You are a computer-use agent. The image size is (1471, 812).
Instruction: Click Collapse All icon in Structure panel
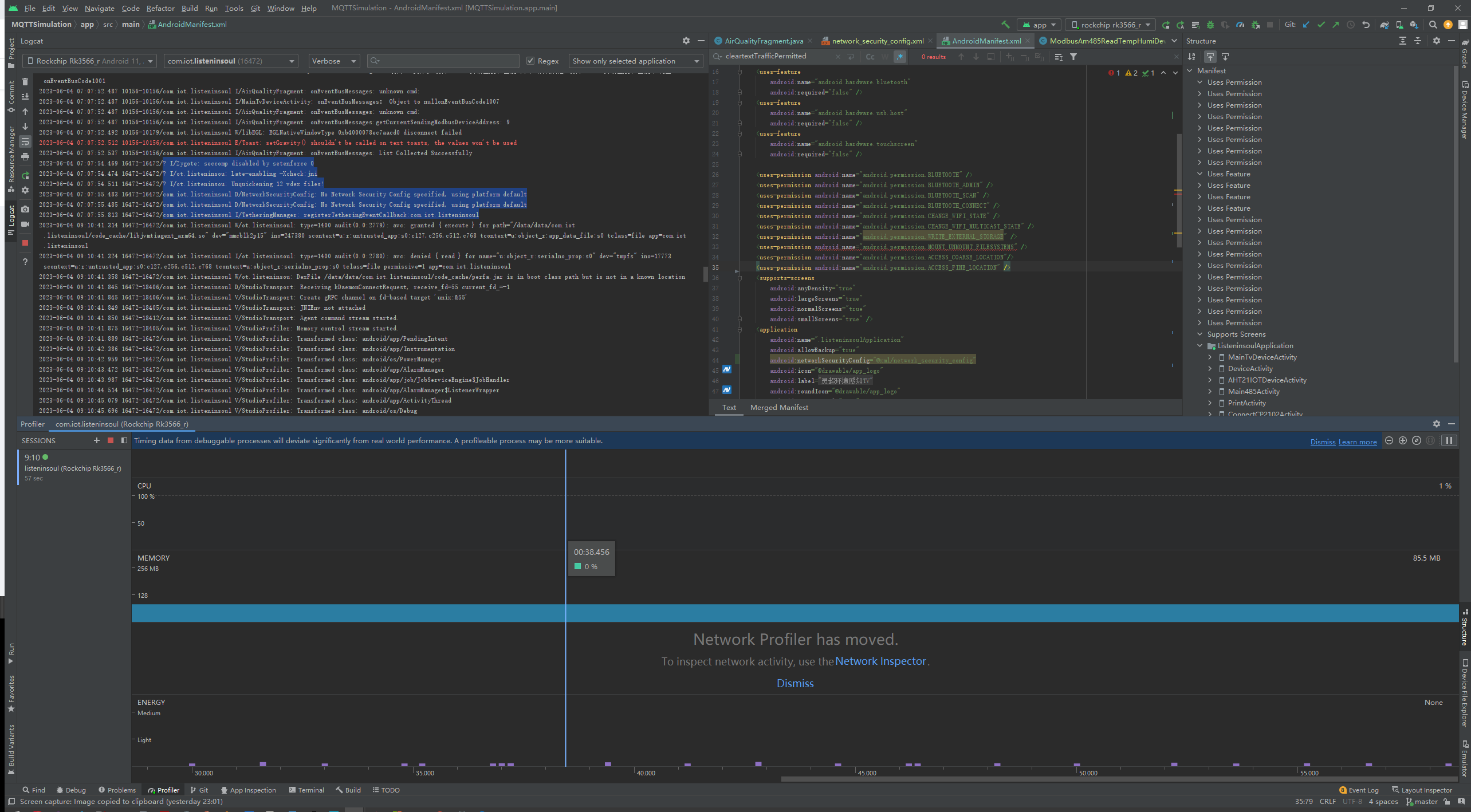coord(1417,41)
